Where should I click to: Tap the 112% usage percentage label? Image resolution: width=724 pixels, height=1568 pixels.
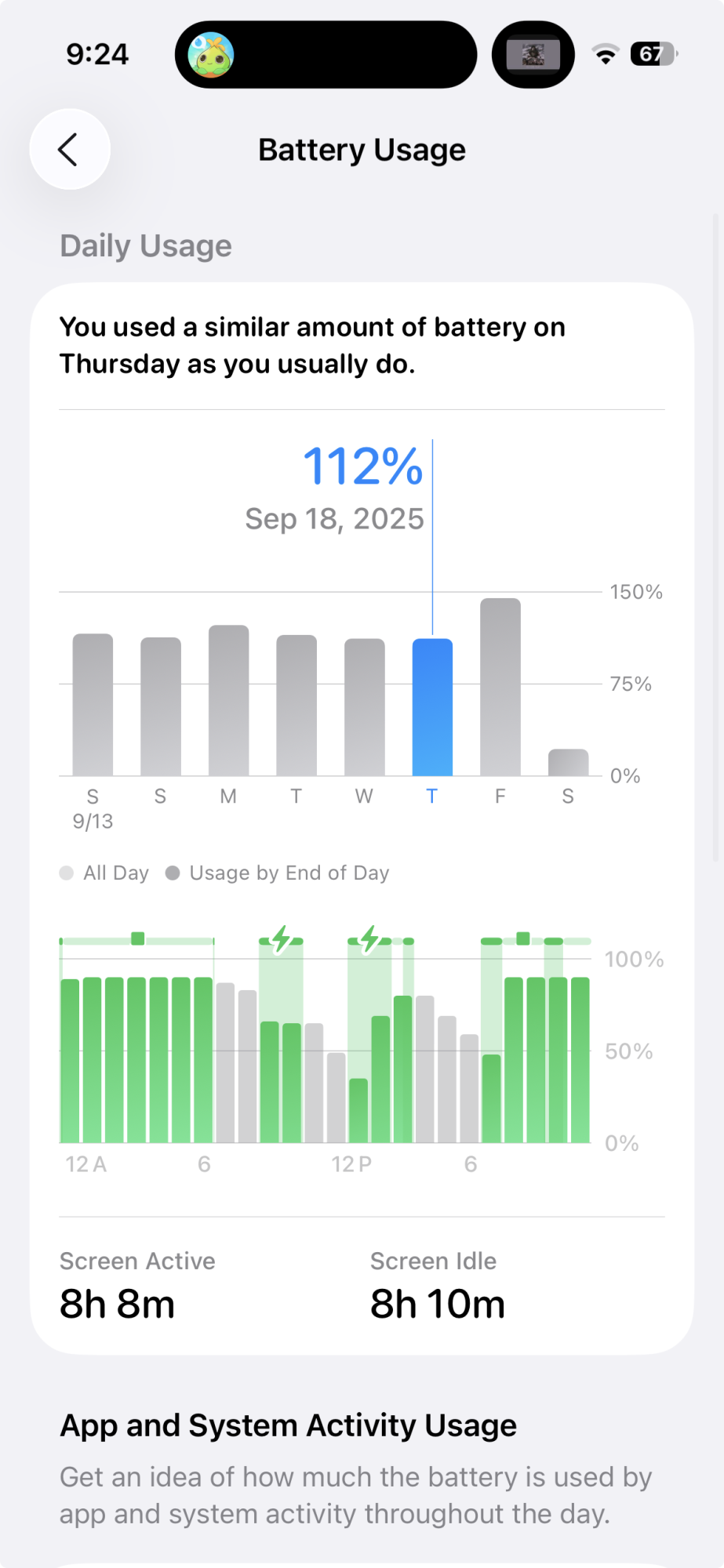tap(362, 466)
